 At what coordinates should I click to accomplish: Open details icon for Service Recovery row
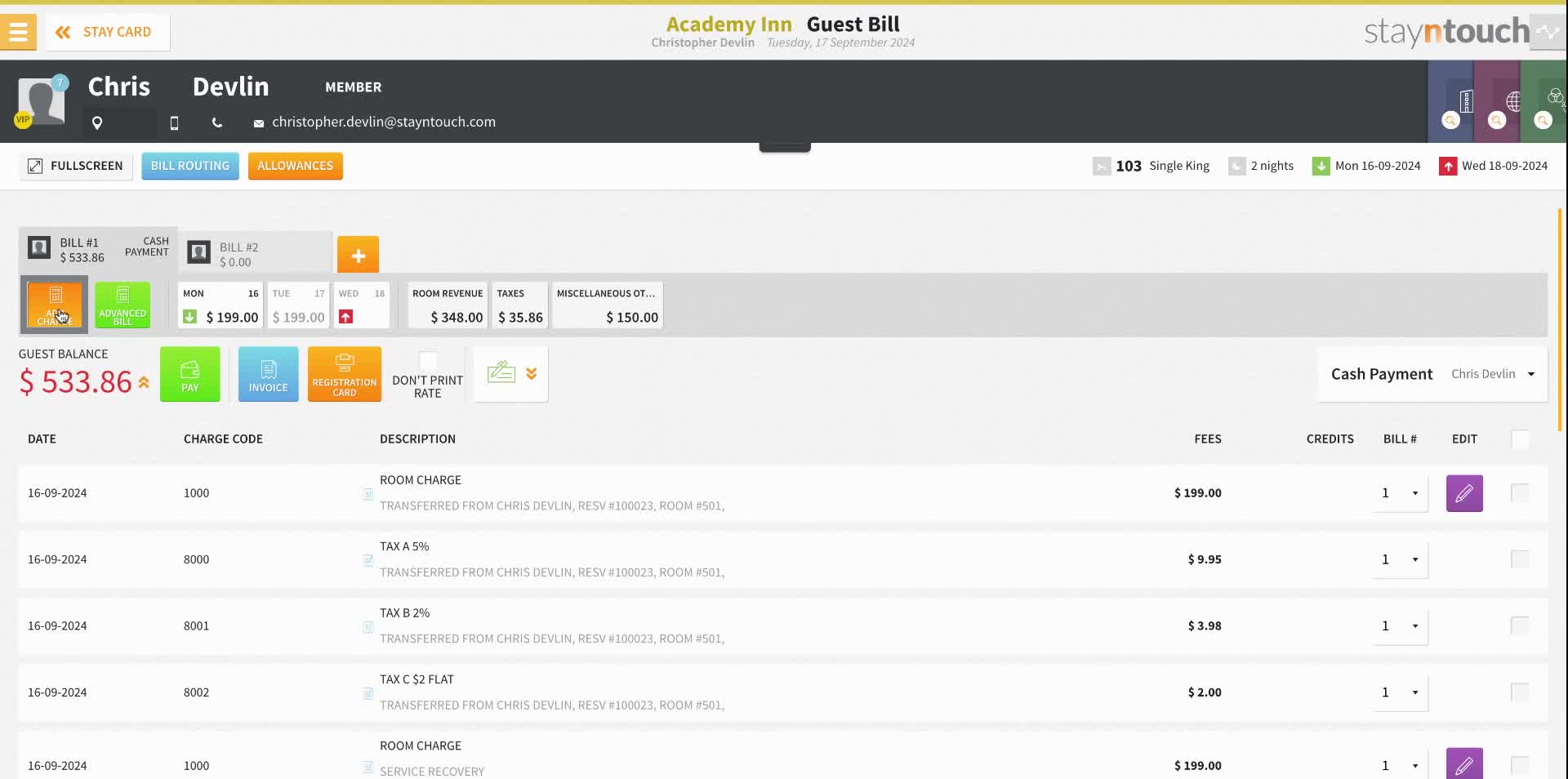tap(367, 767)
